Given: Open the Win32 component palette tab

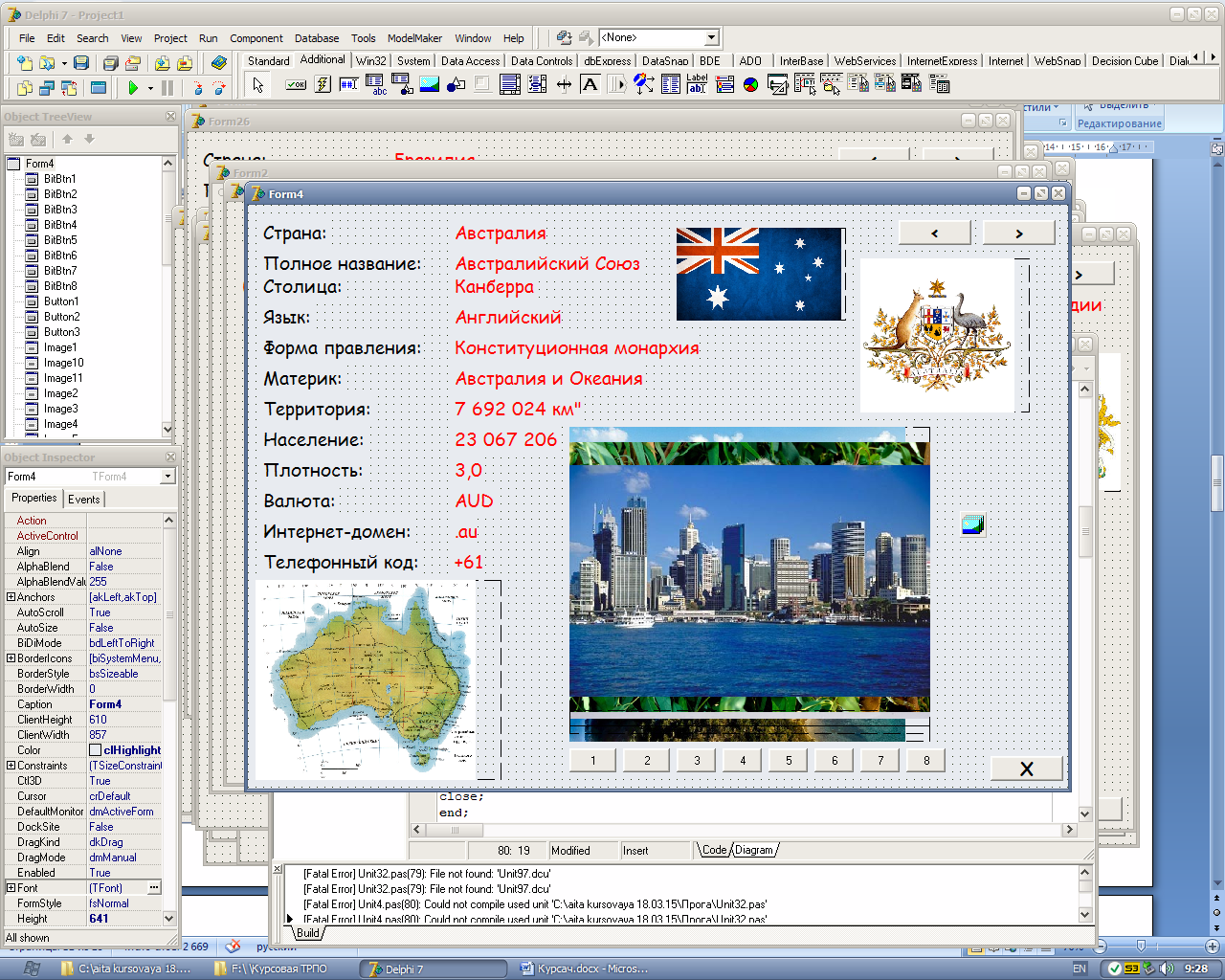Looking at the screenshot, I should (x=370, y=60).
